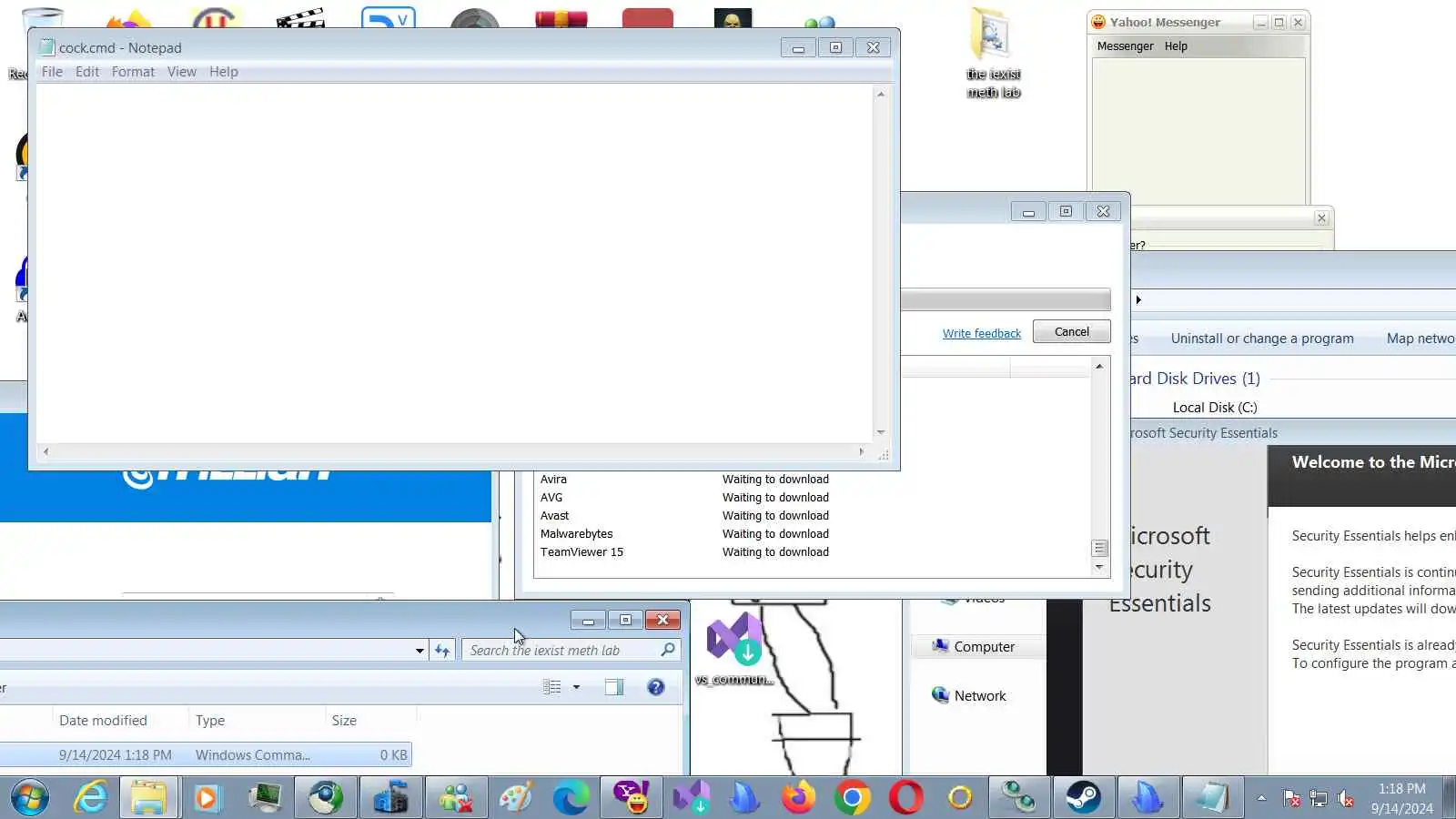Open Messenger menu in Yahoo! Messenger
This screenshot has height=819, width=1456.
[x=1125, y=46]
